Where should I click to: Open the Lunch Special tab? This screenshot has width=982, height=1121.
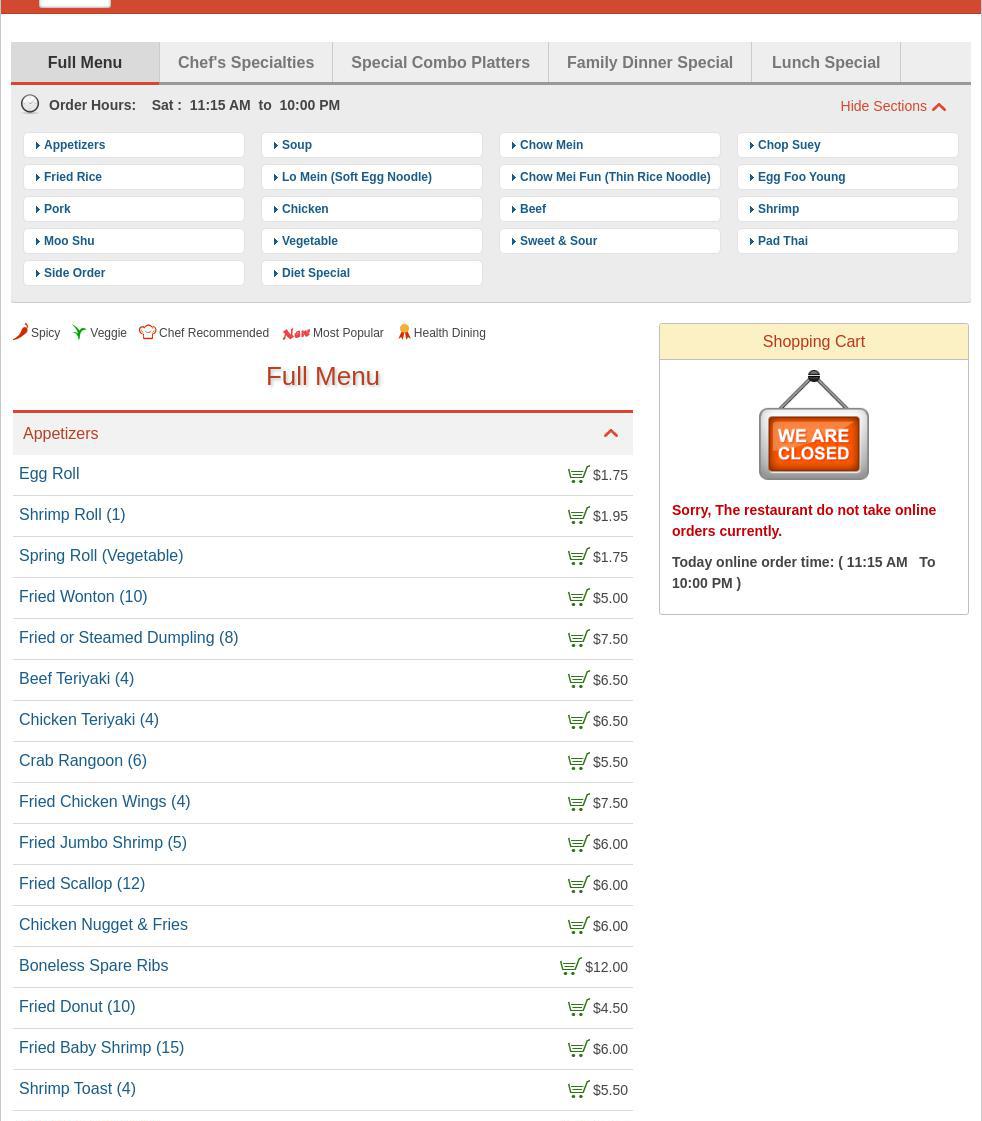click(825, 62)
